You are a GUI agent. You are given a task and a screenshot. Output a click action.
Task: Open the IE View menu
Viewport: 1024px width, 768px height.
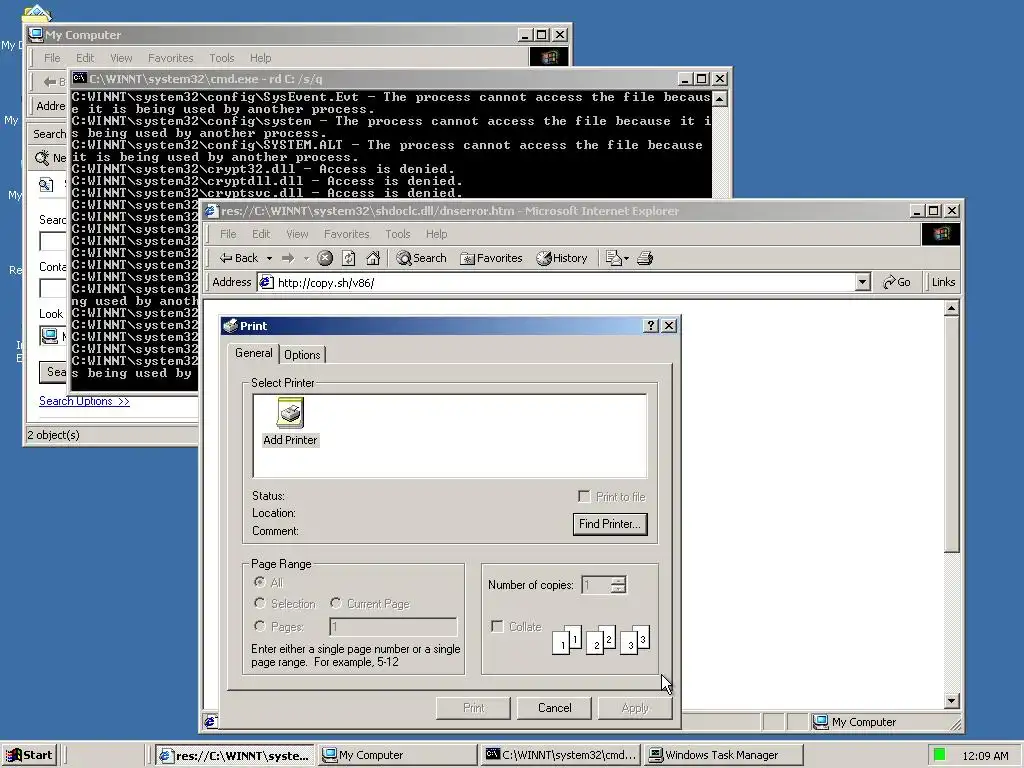pyautogui.click(x=297, y=234)
